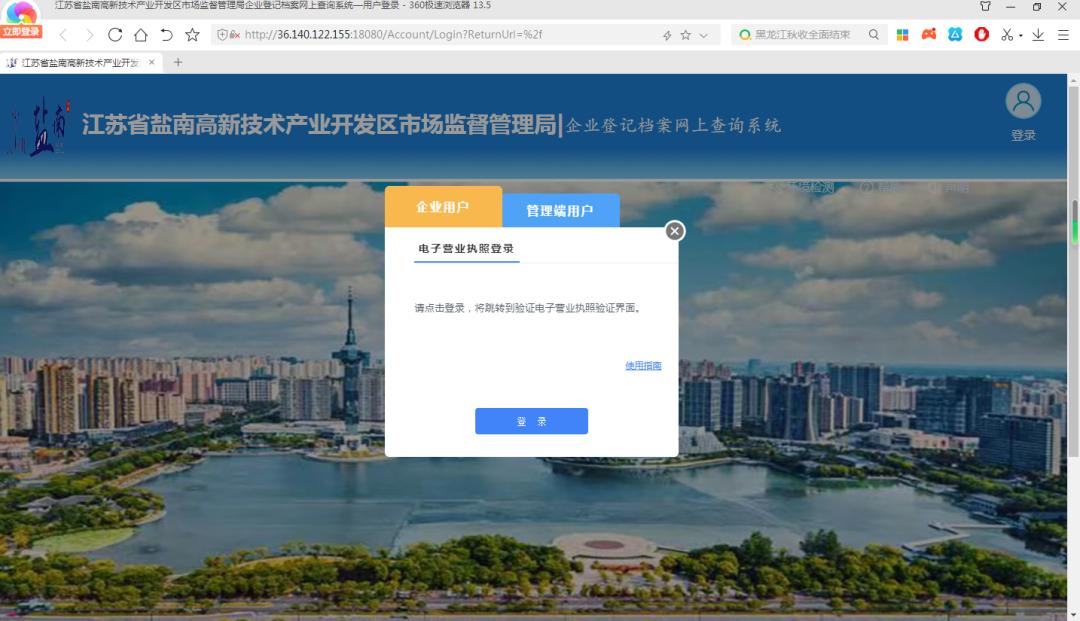Click the address bar favorite star

(x=685, y=35)
